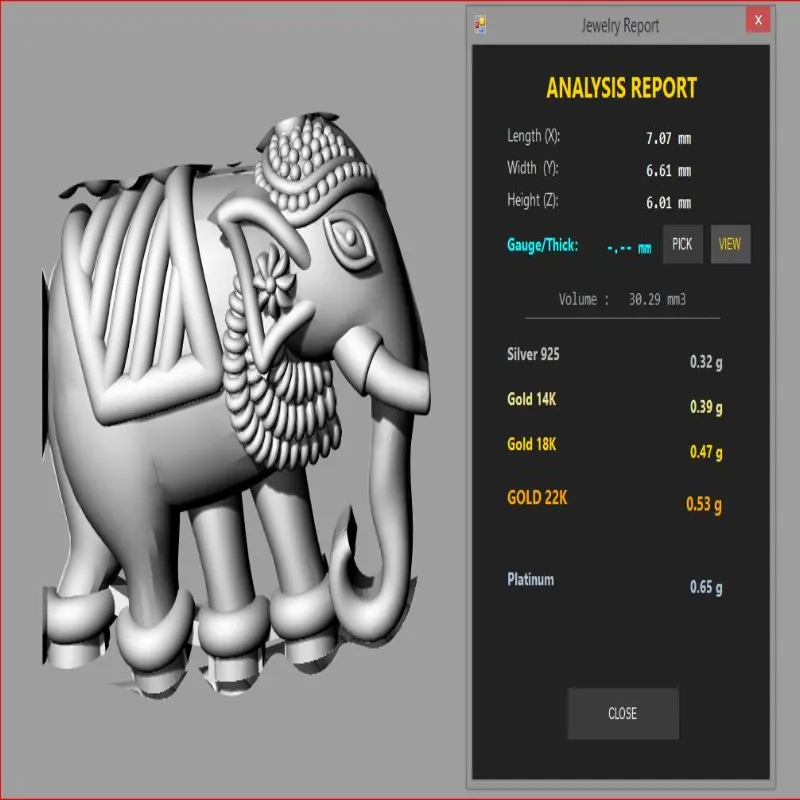Click the Jewelry Report window icon
Viewport: 800px width, 800px height.
481,25
